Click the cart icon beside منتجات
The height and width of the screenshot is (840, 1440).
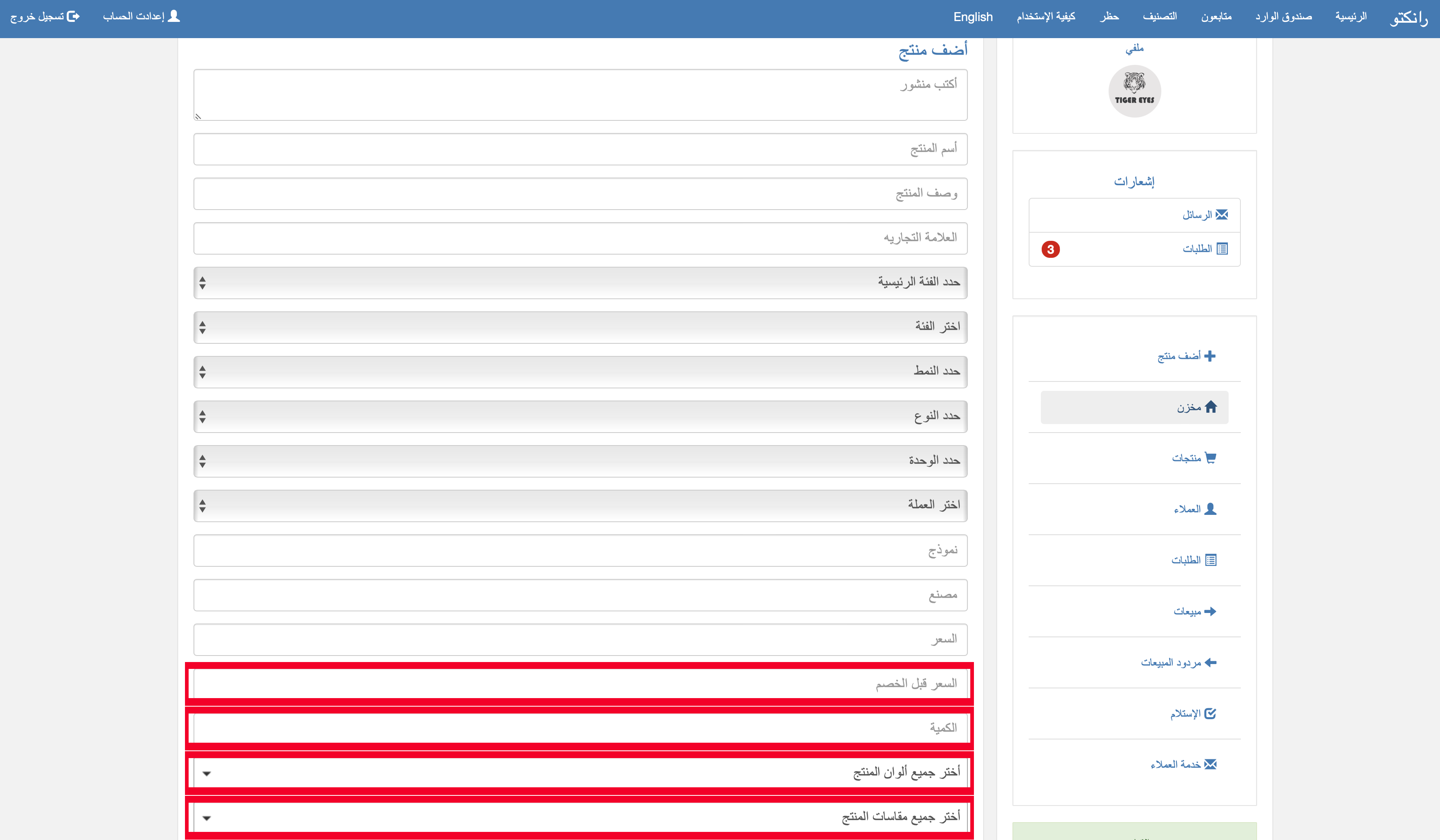[x=1210, y=457]
